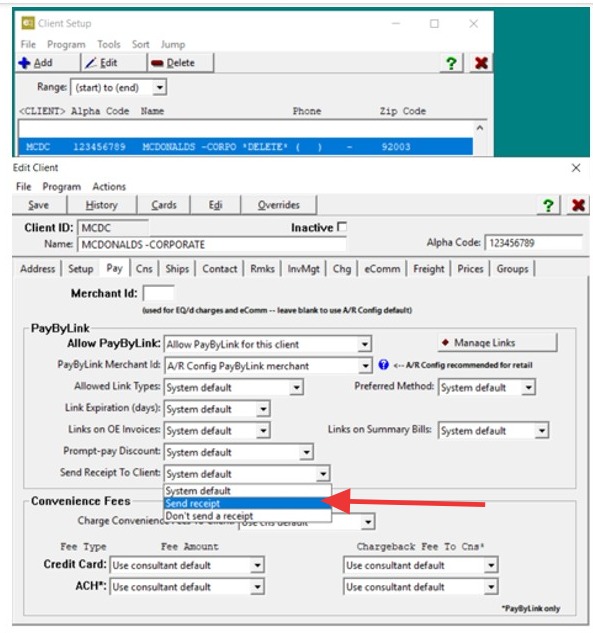Viewport: 593px width, 633px height.
Task: Toggle the Inactive checkbox
Action: 342,227
